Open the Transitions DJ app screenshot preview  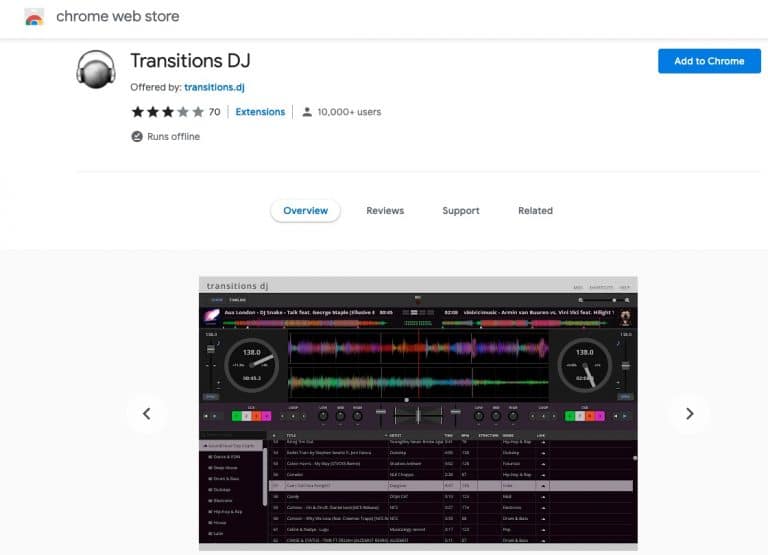[418, 414]
